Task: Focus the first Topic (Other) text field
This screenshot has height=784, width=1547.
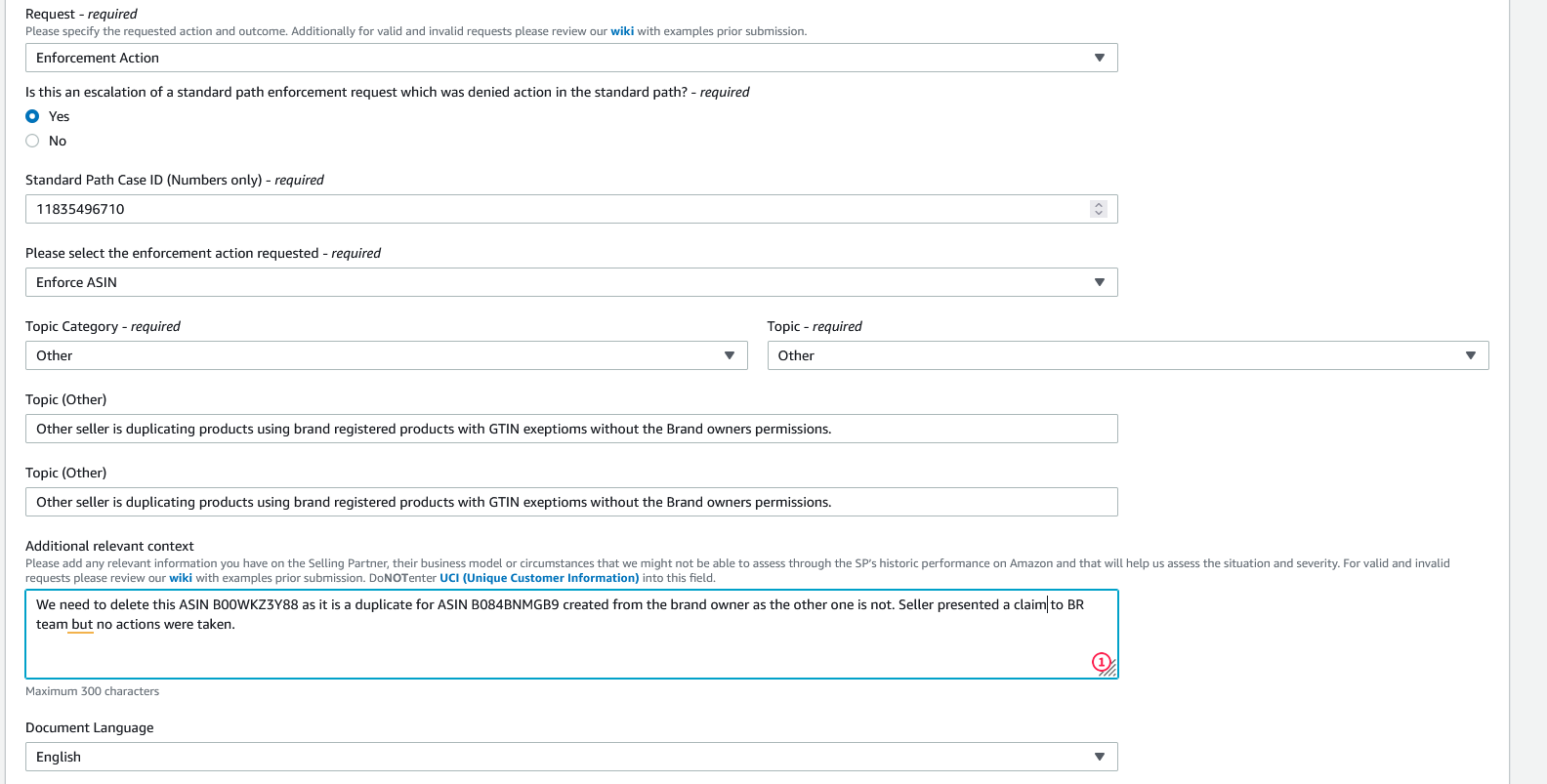Action: tap(571, 429)
